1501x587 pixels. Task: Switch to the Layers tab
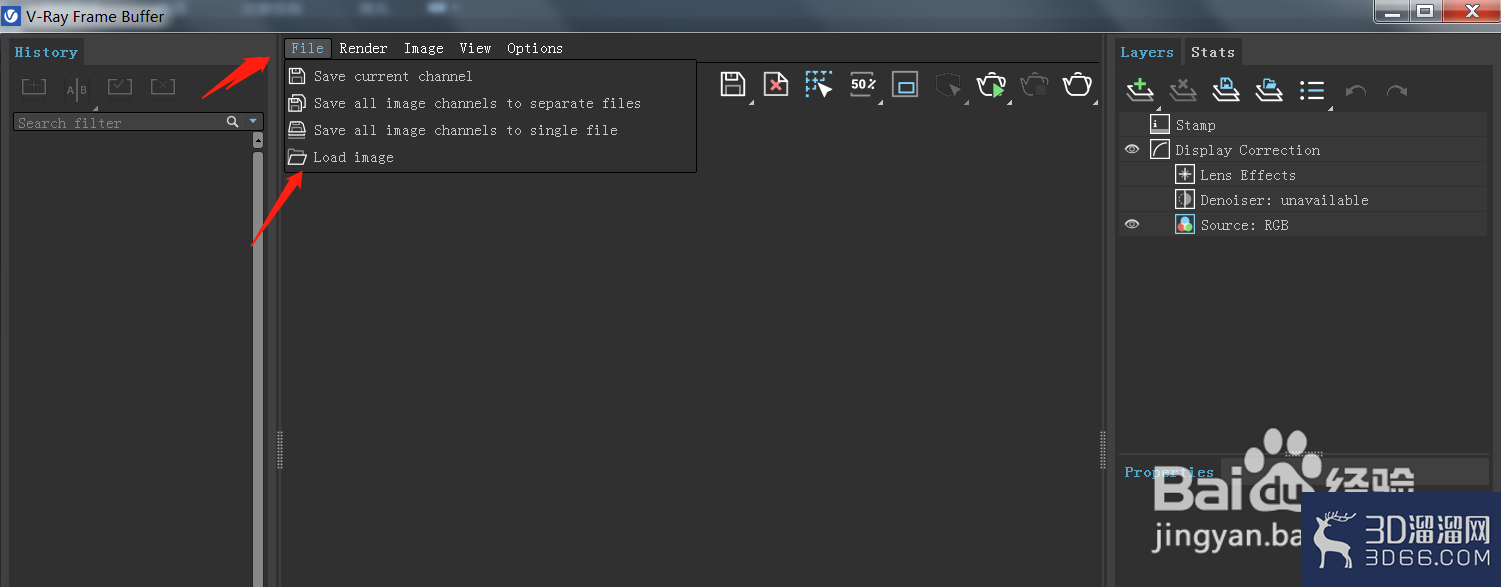pyautogui.click(x=1147, y=52)
